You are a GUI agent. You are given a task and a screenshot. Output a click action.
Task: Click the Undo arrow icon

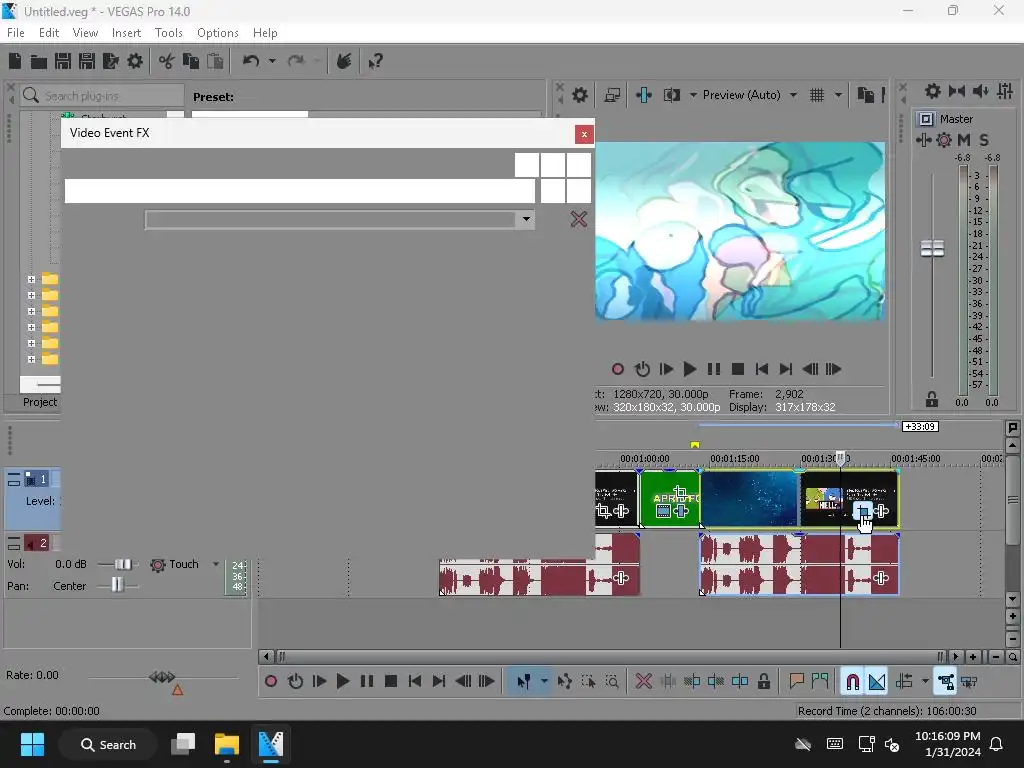tap(251, 61)
